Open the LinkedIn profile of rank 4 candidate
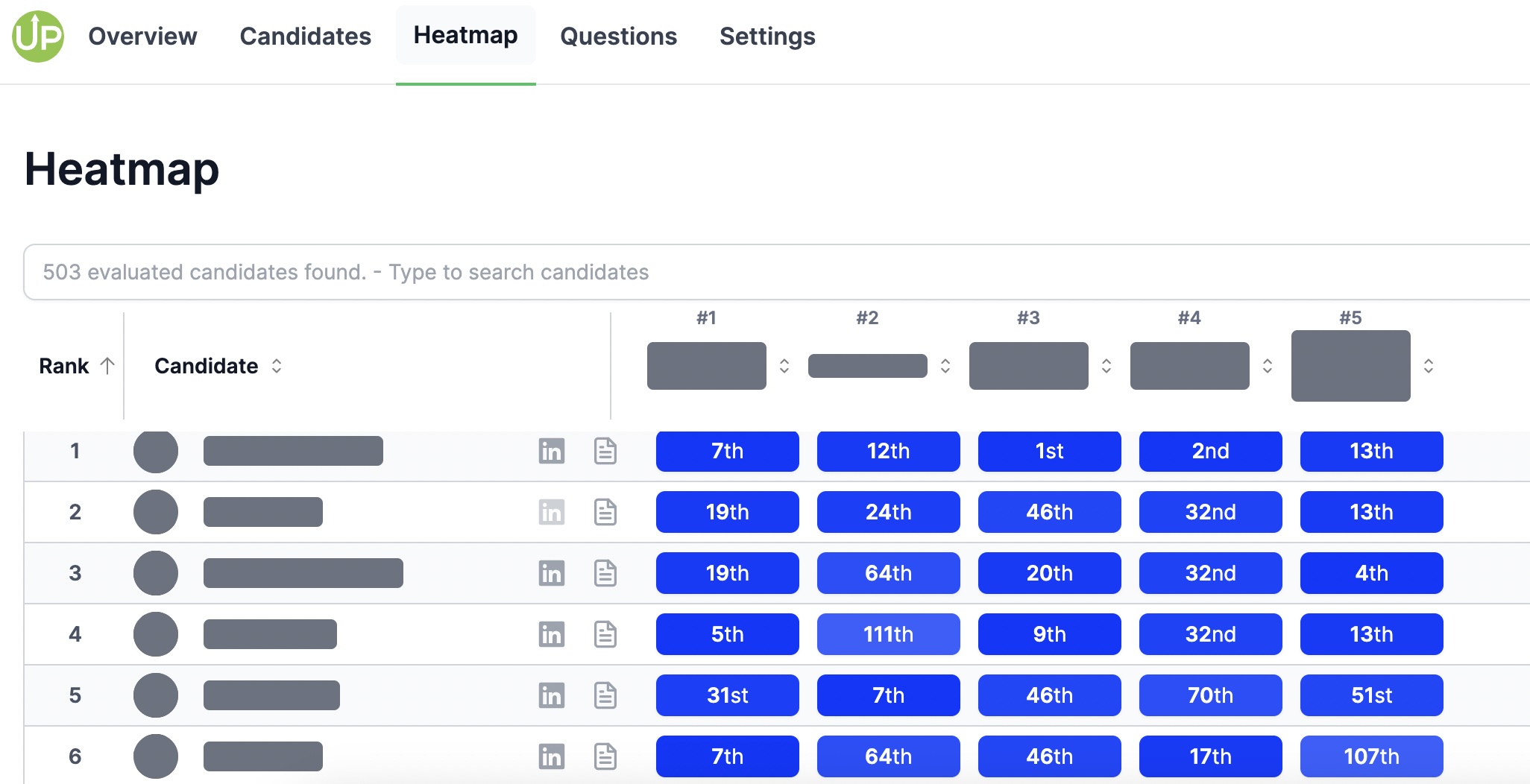 click(x=552, y=634)
